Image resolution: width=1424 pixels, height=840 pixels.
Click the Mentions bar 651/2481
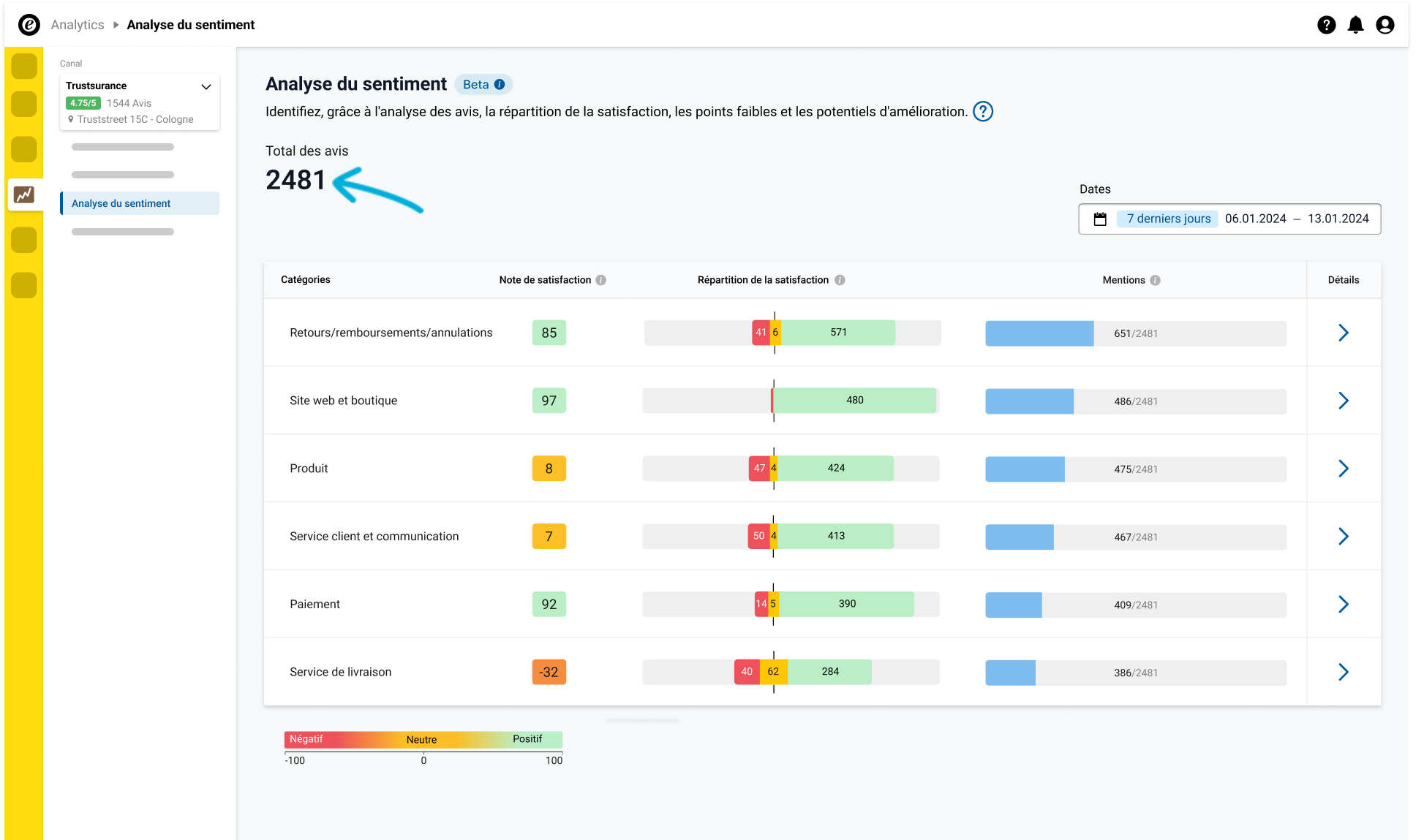(1136, 333)
